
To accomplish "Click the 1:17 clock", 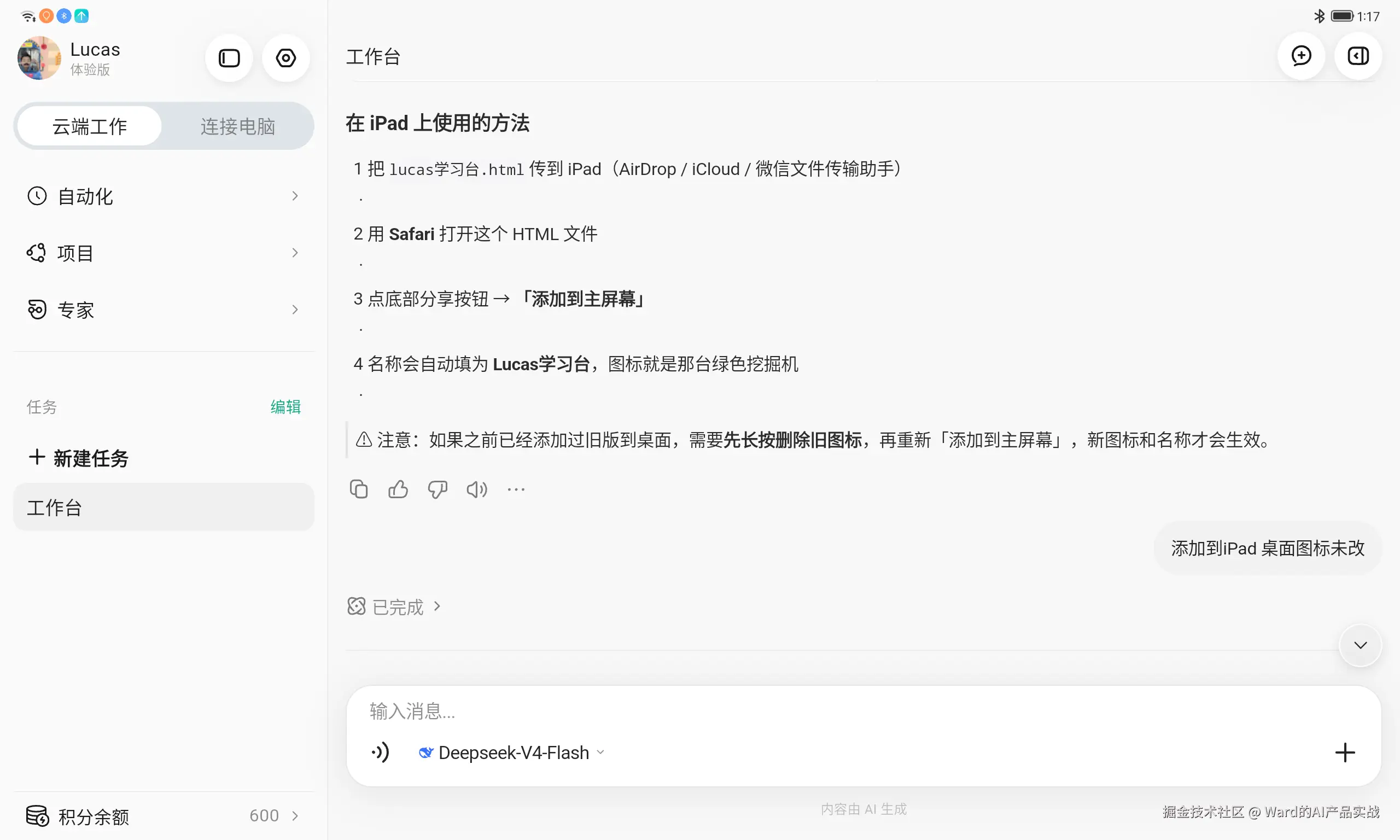I will click(1368, 16).
